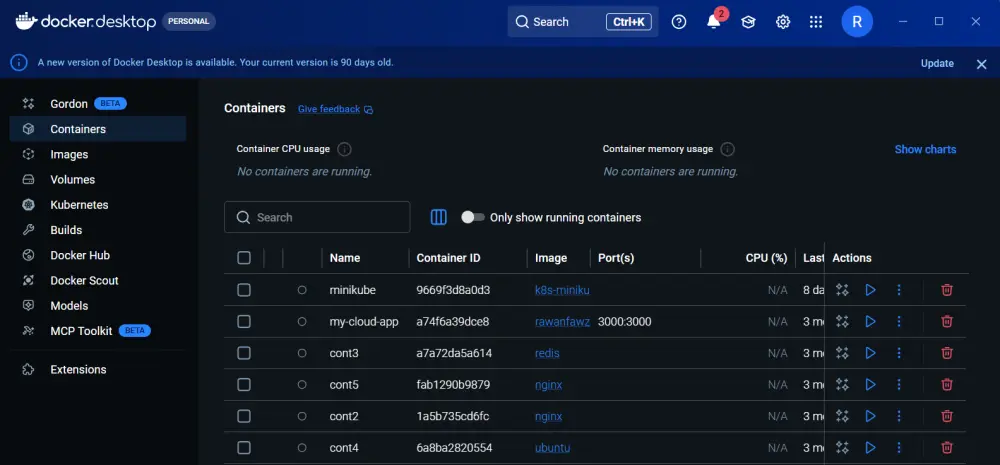Ask Gordon sparkle icon for cont2
Image resolution: width=1000 pixels, height=465 pixels.
point(842,416)
